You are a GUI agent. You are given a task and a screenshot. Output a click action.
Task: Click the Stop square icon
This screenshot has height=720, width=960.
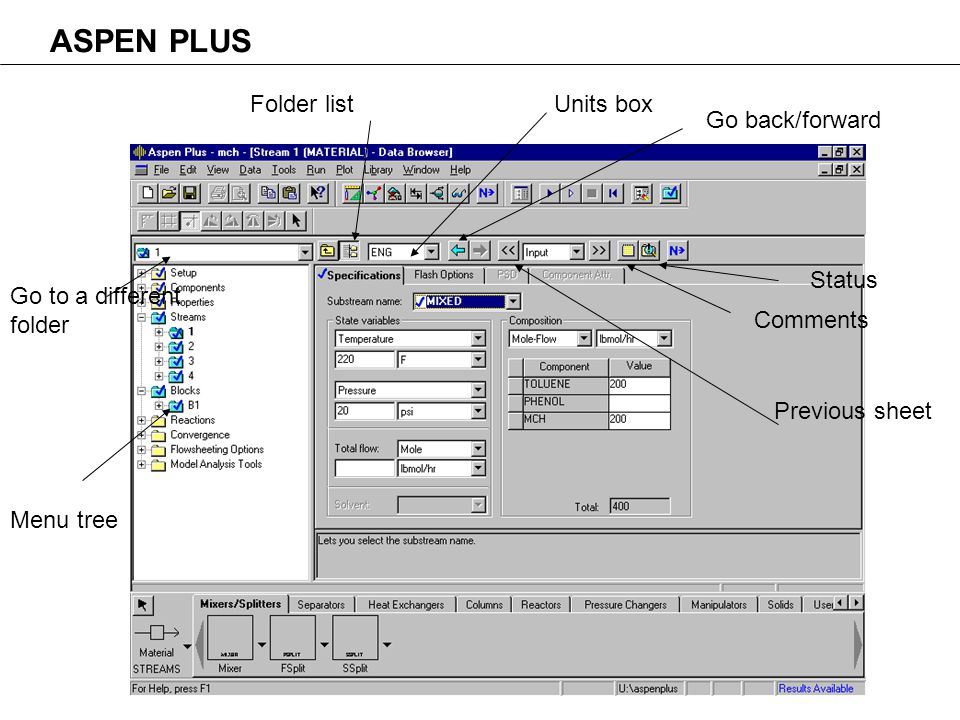(591, 193)
